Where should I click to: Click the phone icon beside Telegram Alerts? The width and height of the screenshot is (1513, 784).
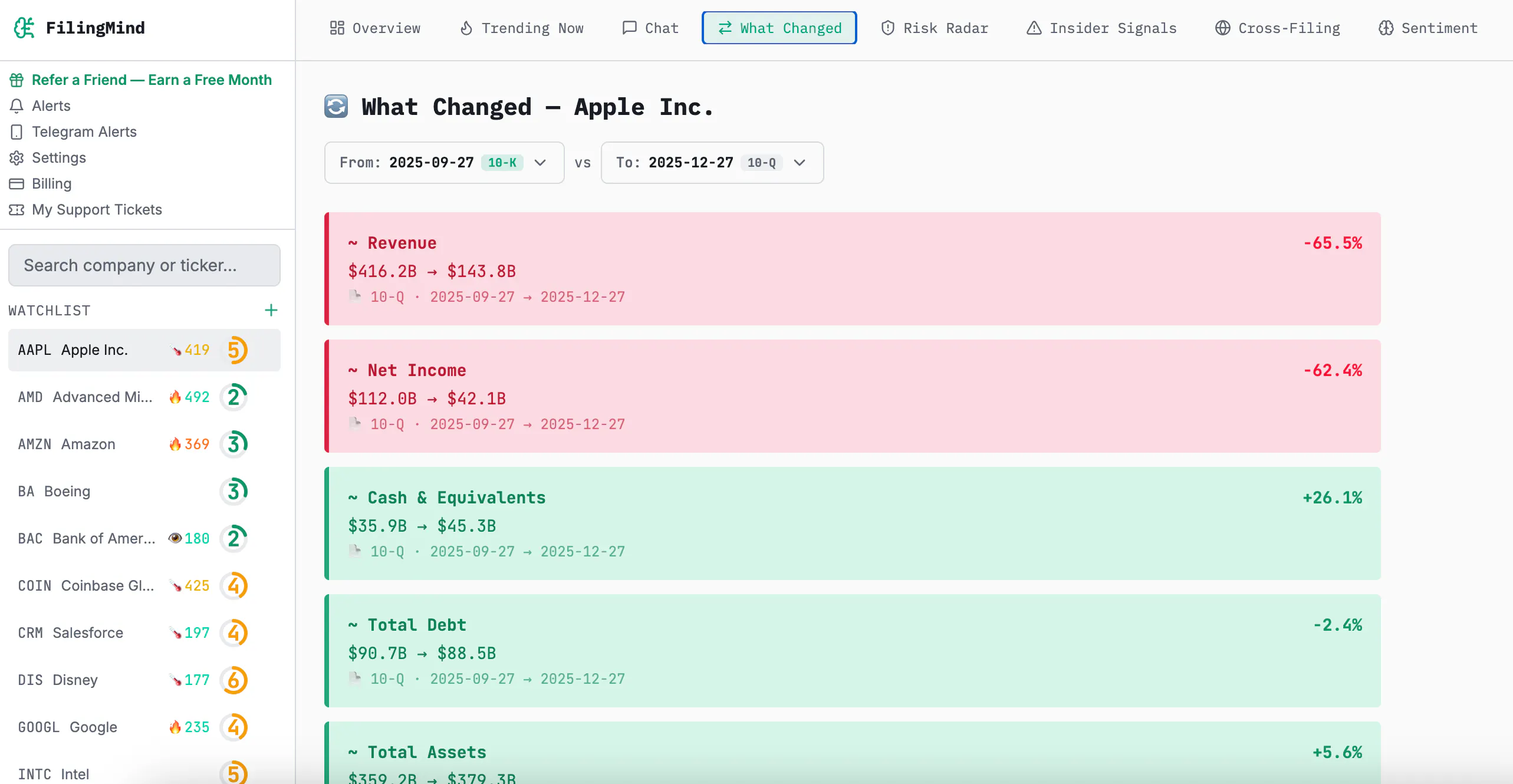(x=17, y=132)
